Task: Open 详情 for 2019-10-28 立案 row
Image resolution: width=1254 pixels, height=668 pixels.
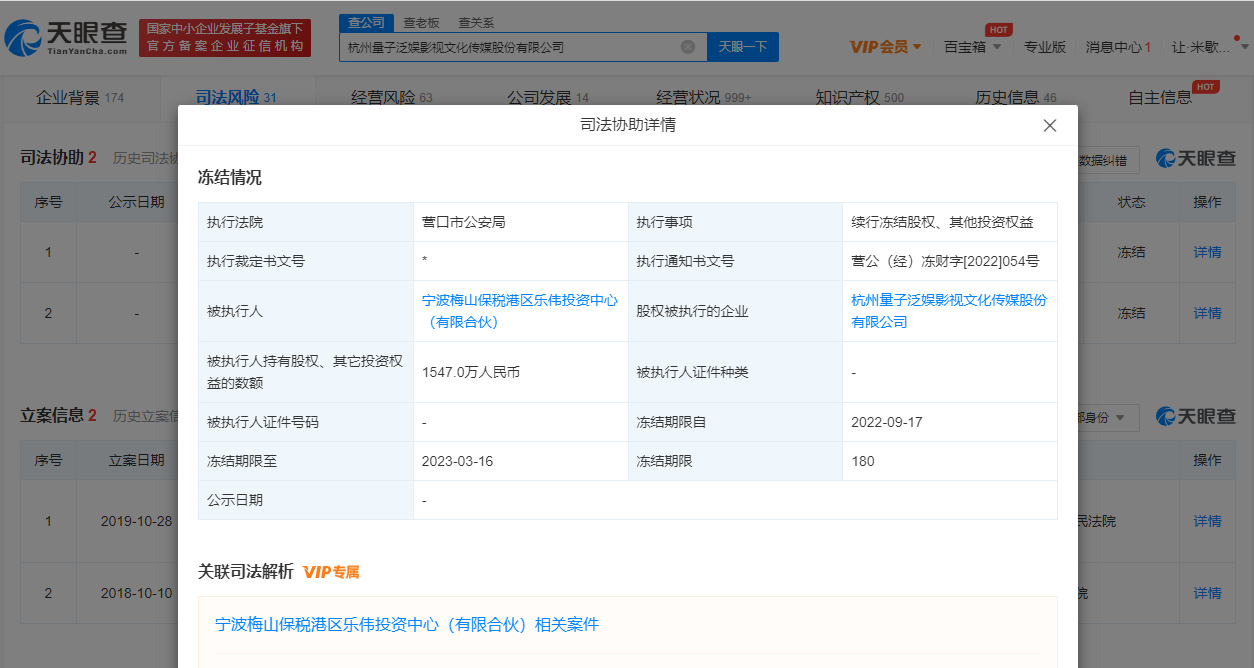Action: (x=1207, y=521)
